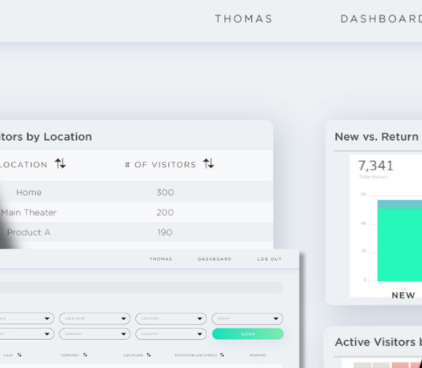
Task: Sort the Duration (Seconds) column in front window
Action: [x=222, y=355]
